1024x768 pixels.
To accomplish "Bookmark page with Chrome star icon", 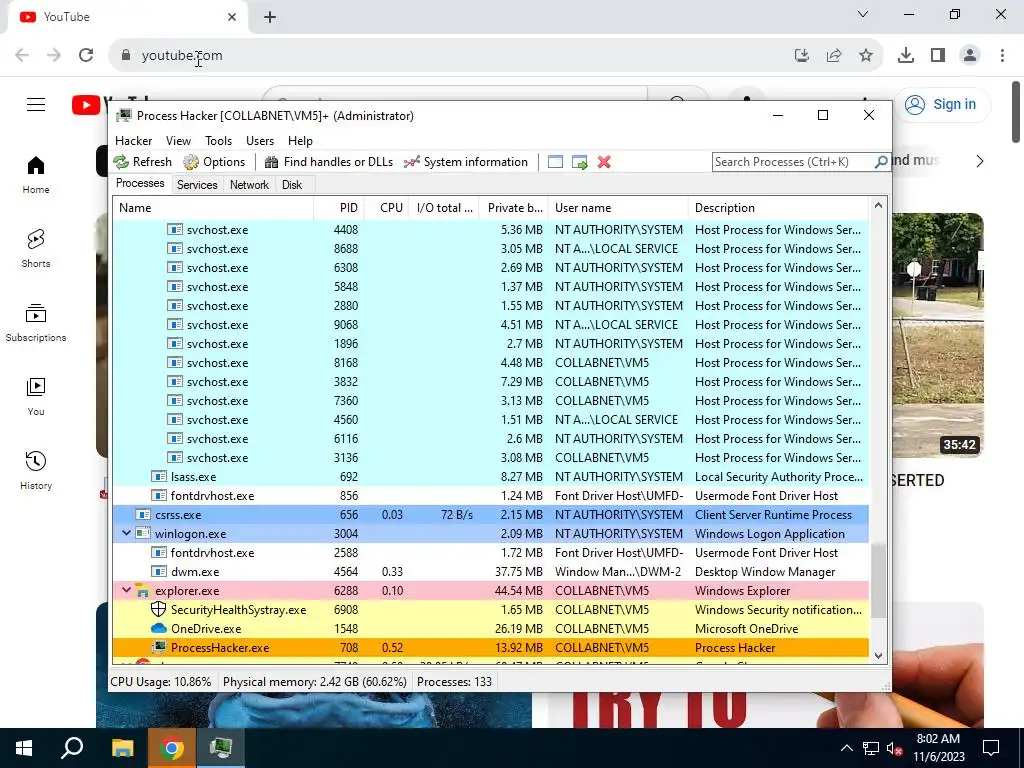I will (x=866, y=56).
